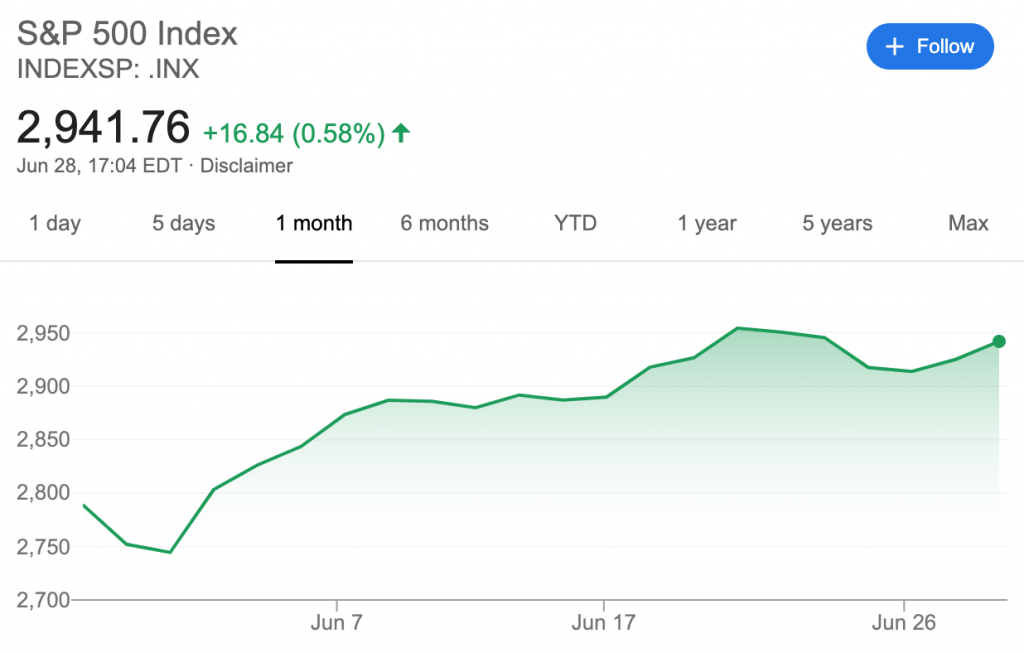Click the 2,941.76 price value
Image resolution: width=1024 pixels, height=653 pixels.
click(103, 127)
